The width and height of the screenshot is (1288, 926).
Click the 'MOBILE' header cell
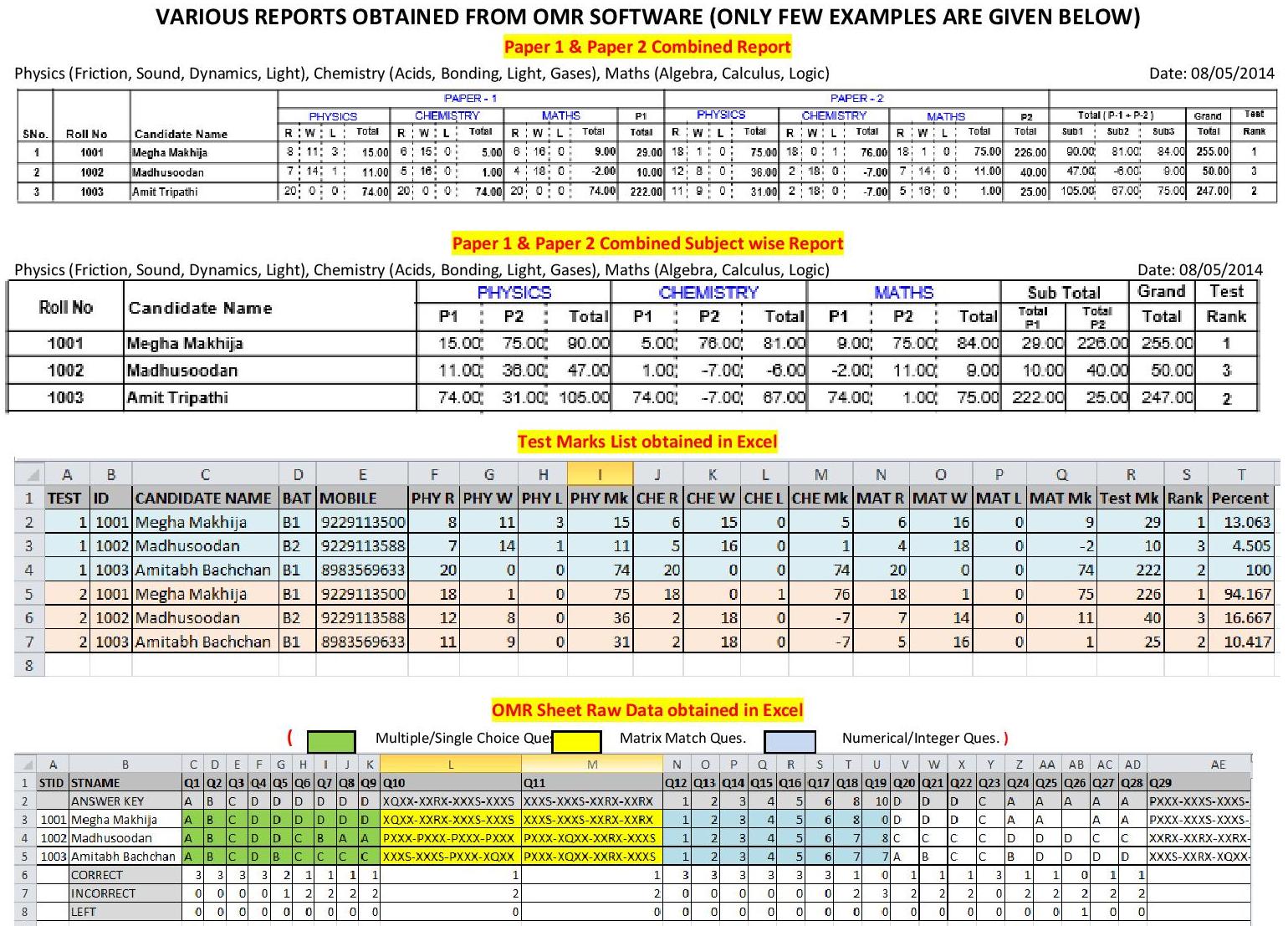pos(362,498)
